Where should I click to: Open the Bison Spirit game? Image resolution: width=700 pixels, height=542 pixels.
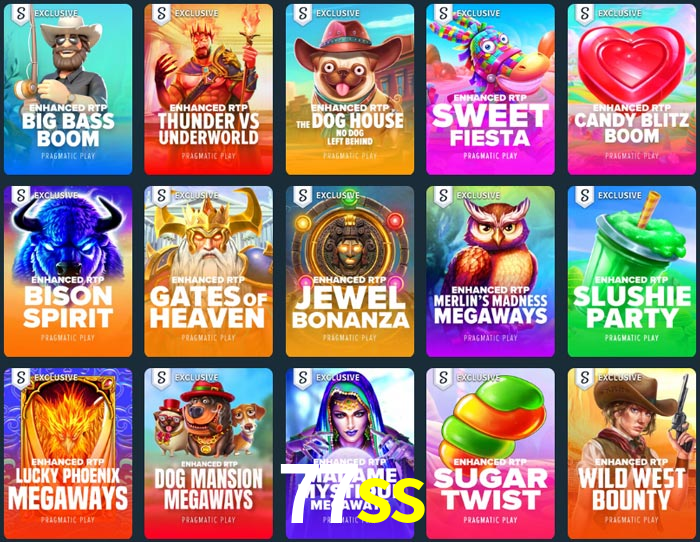tap(68, 271)
